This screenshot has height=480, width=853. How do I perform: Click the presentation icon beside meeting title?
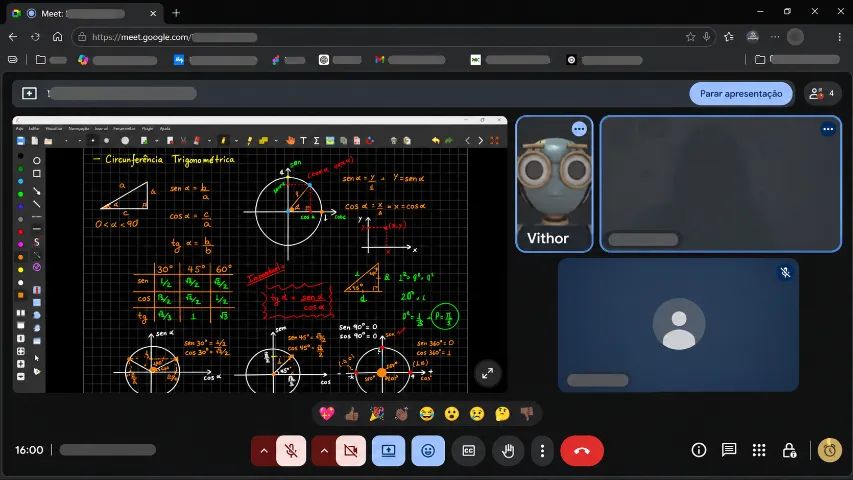click(29, 94)
